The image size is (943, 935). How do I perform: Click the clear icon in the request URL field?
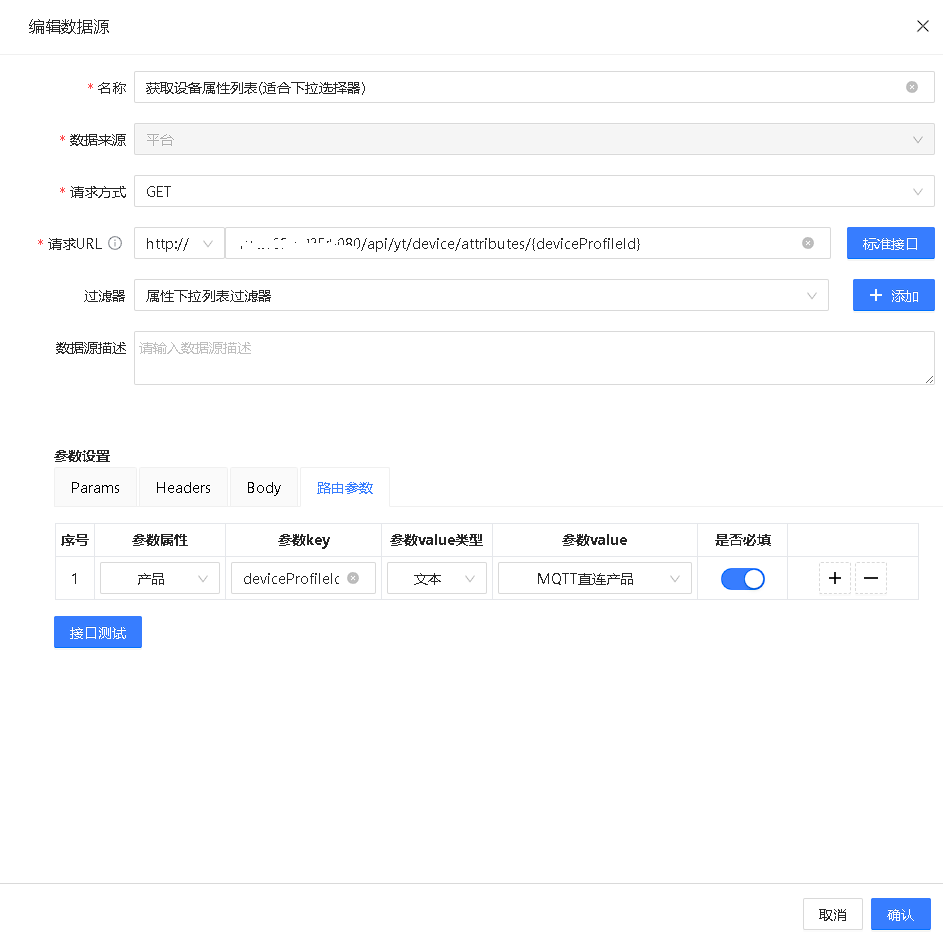808,243
